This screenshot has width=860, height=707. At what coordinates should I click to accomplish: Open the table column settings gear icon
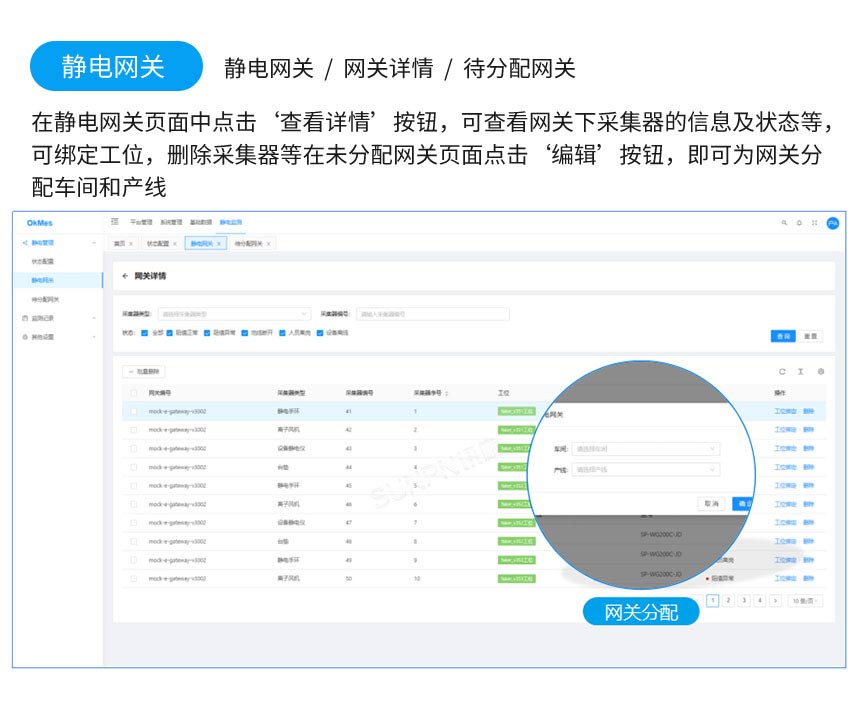pos(823,371)
